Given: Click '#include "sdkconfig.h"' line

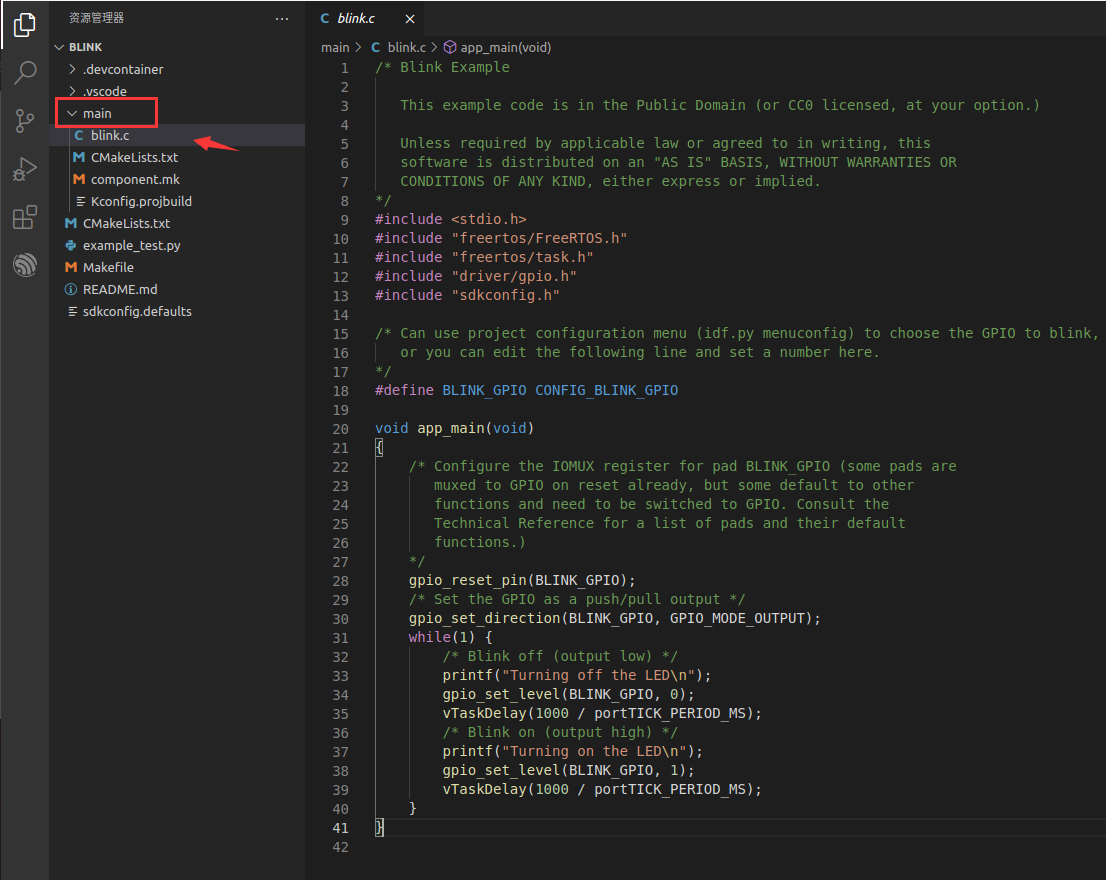Looking at the screenshot, I should [468, 295].
